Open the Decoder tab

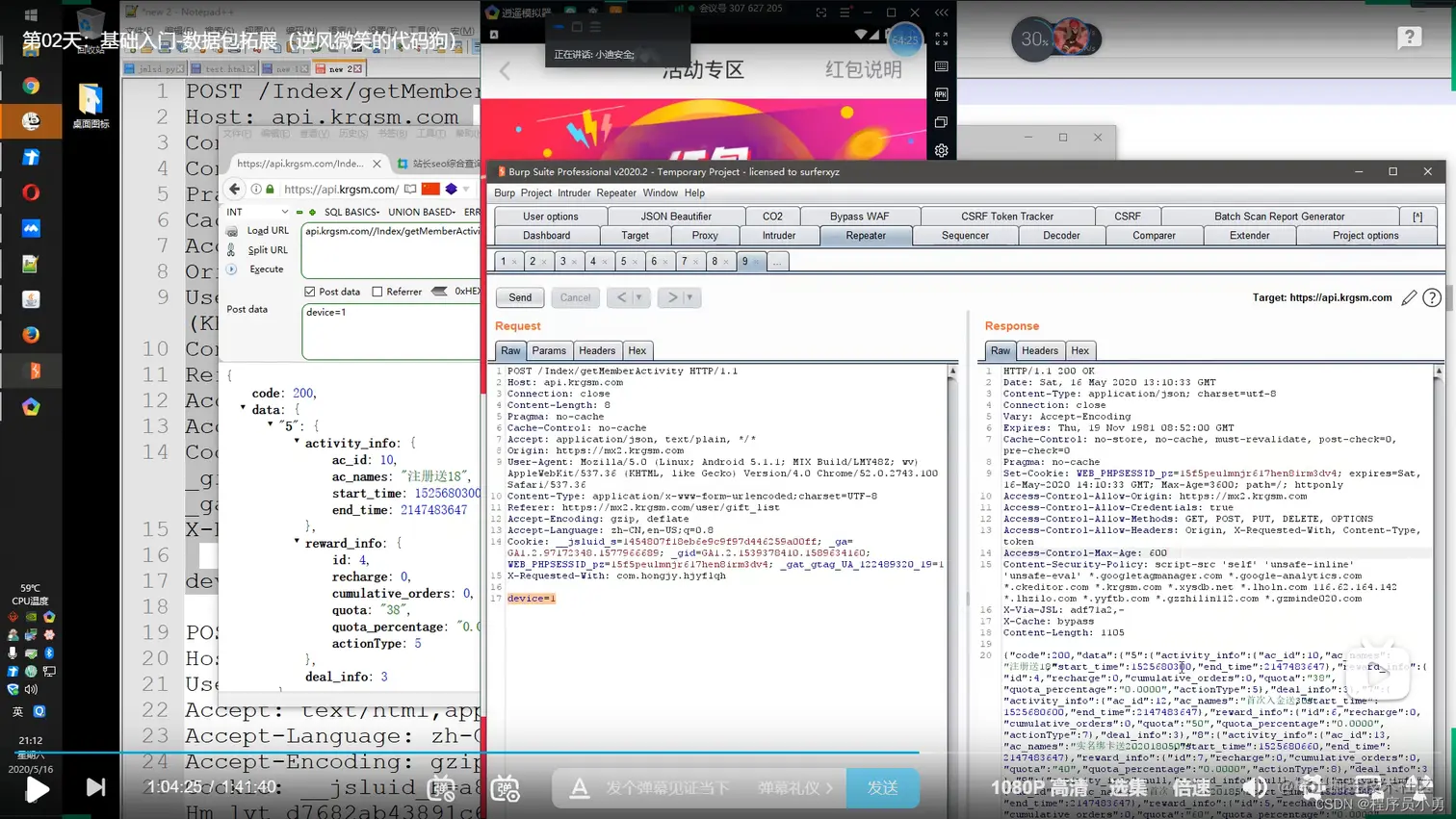pyautogui.click(x=1061, y=235)
